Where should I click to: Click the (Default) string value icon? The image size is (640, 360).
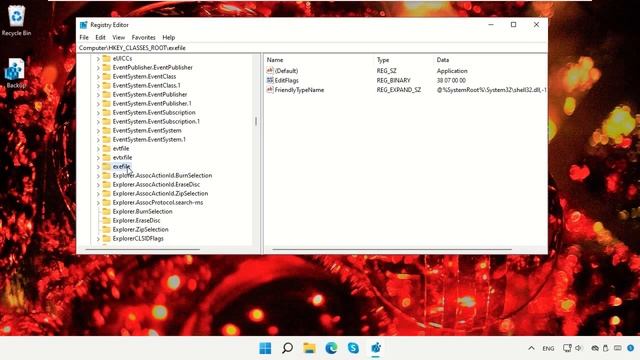(x=270, y=71)
